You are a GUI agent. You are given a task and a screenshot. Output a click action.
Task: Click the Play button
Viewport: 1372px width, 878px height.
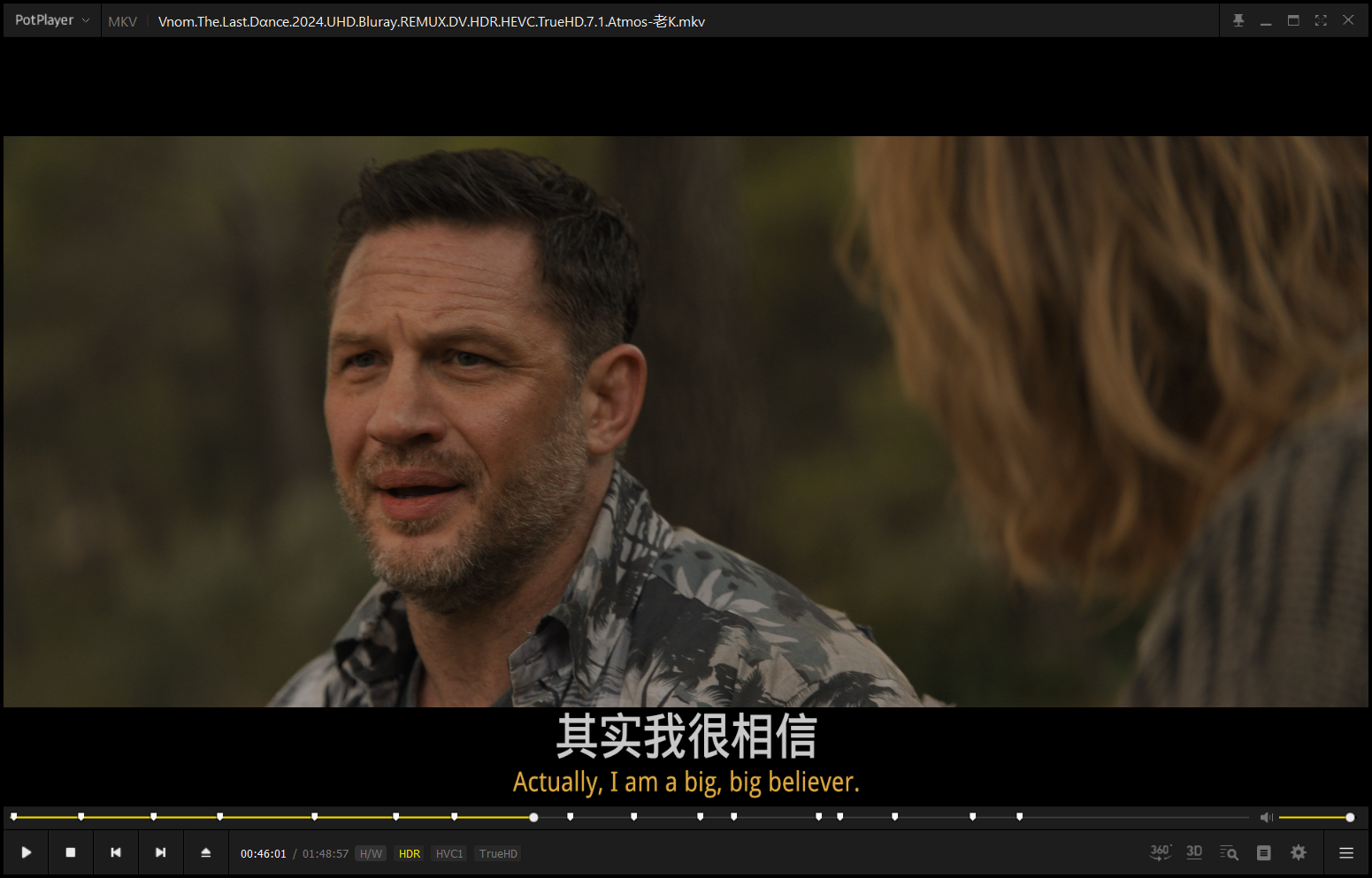(x=27, y=852)
